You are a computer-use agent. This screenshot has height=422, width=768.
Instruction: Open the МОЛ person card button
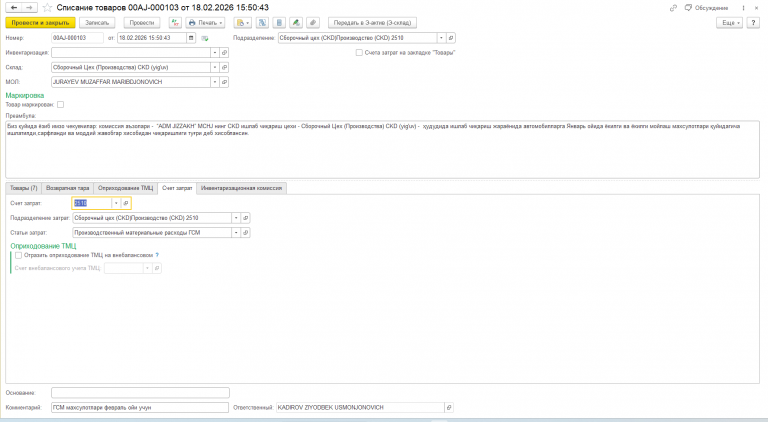coord(224,82)
